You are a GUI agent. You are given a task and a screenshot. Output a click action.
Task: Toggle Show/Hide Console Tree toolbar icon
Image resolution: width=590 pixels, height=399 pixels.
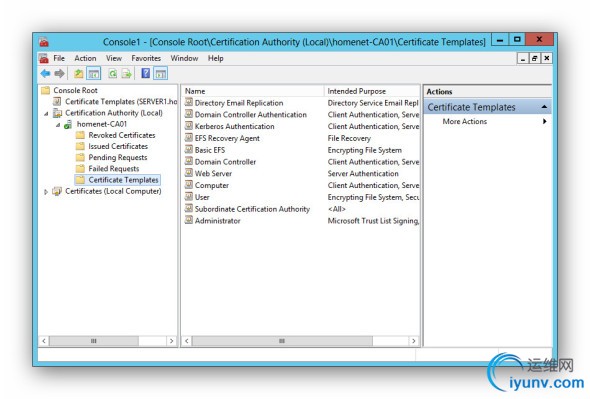[x=93, y=73]
